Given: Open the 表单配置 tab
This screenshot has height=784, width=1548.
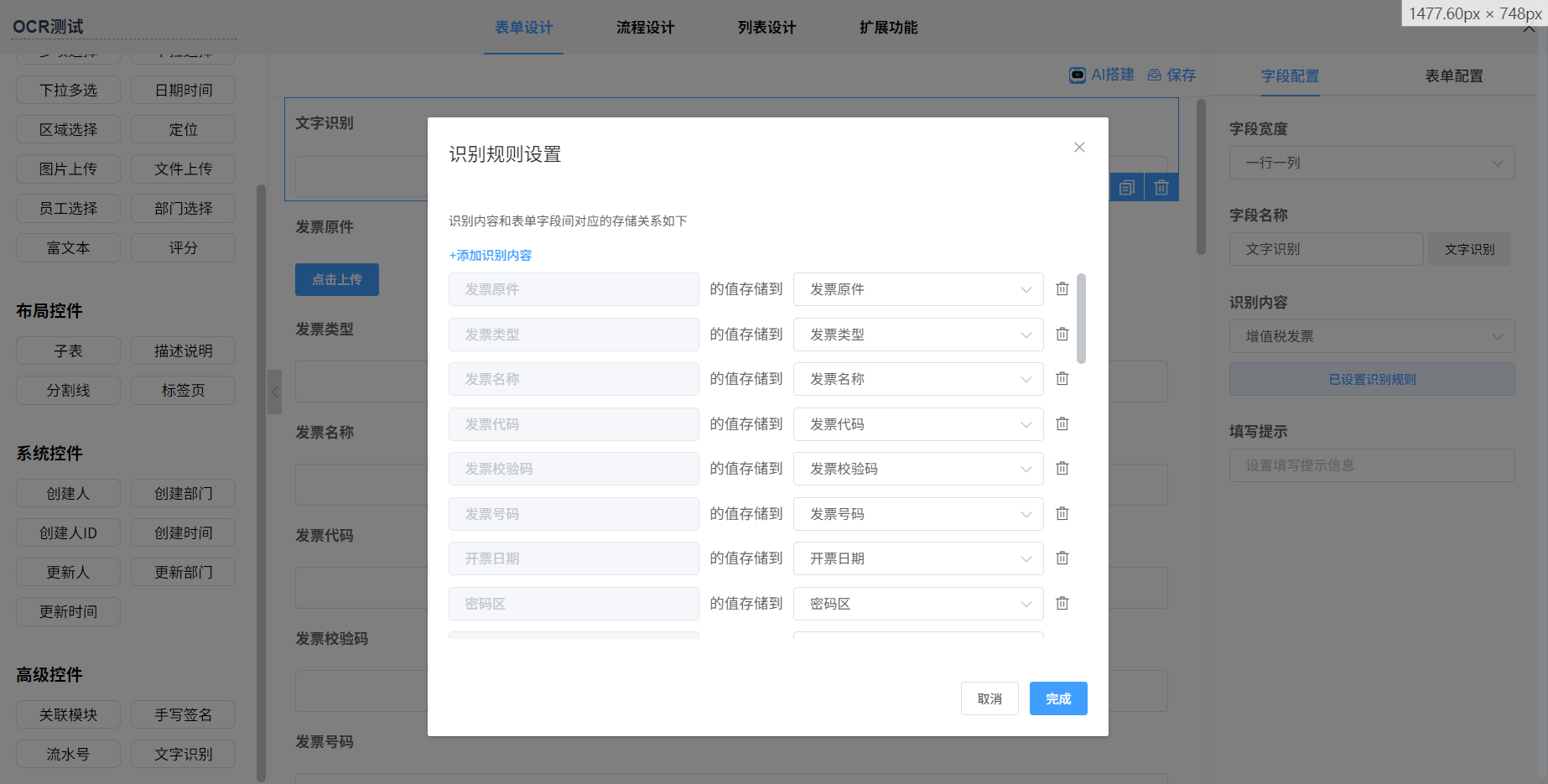Looking at the screenshot, I should [x=1453, y=76].
